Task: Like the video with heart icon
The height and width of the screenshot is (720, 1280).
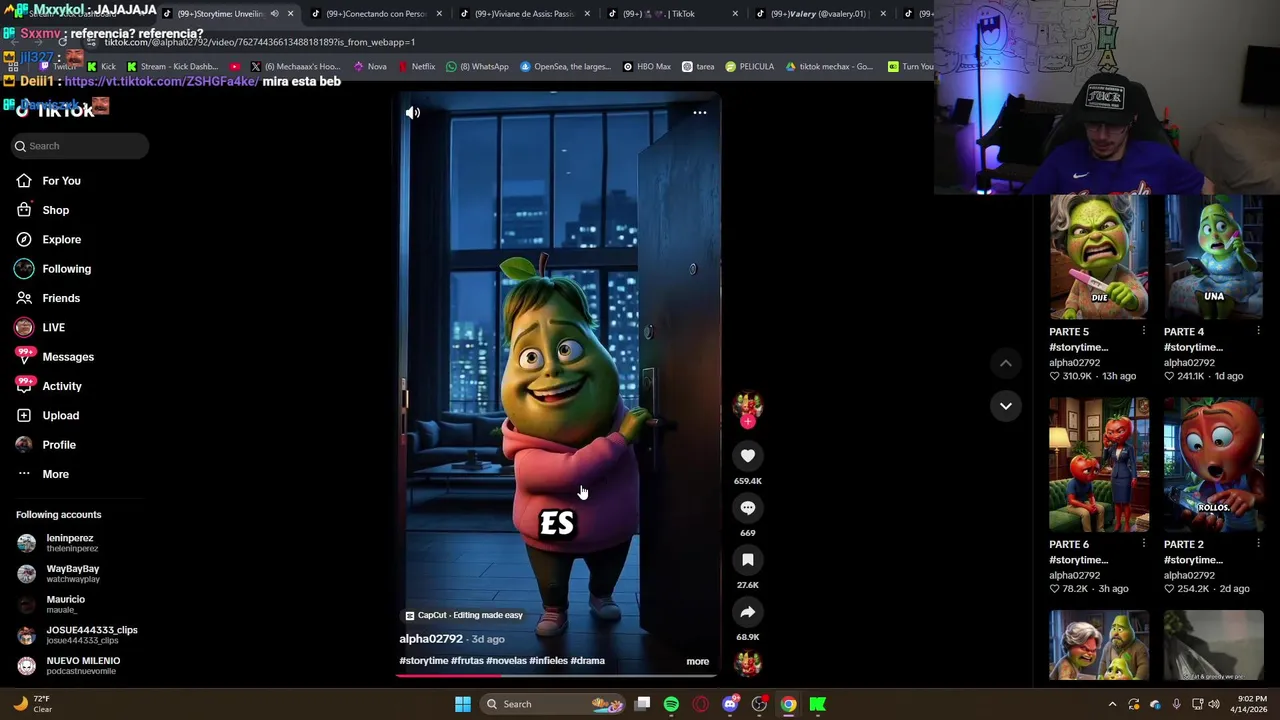Action: (748, 456)
